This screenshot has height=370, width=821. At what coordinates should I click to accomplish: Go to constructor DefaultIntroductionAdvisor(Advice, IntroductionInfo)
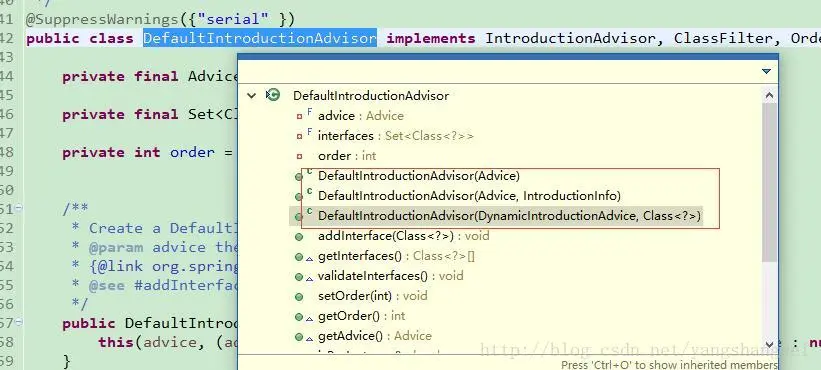(x=469, y=196)
